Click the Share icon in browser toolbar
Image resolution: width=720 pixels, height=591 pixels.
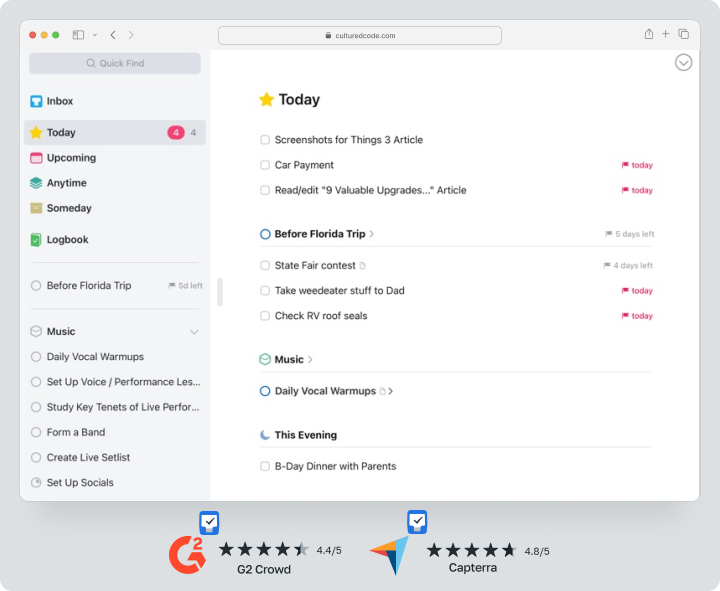[649, 34]
